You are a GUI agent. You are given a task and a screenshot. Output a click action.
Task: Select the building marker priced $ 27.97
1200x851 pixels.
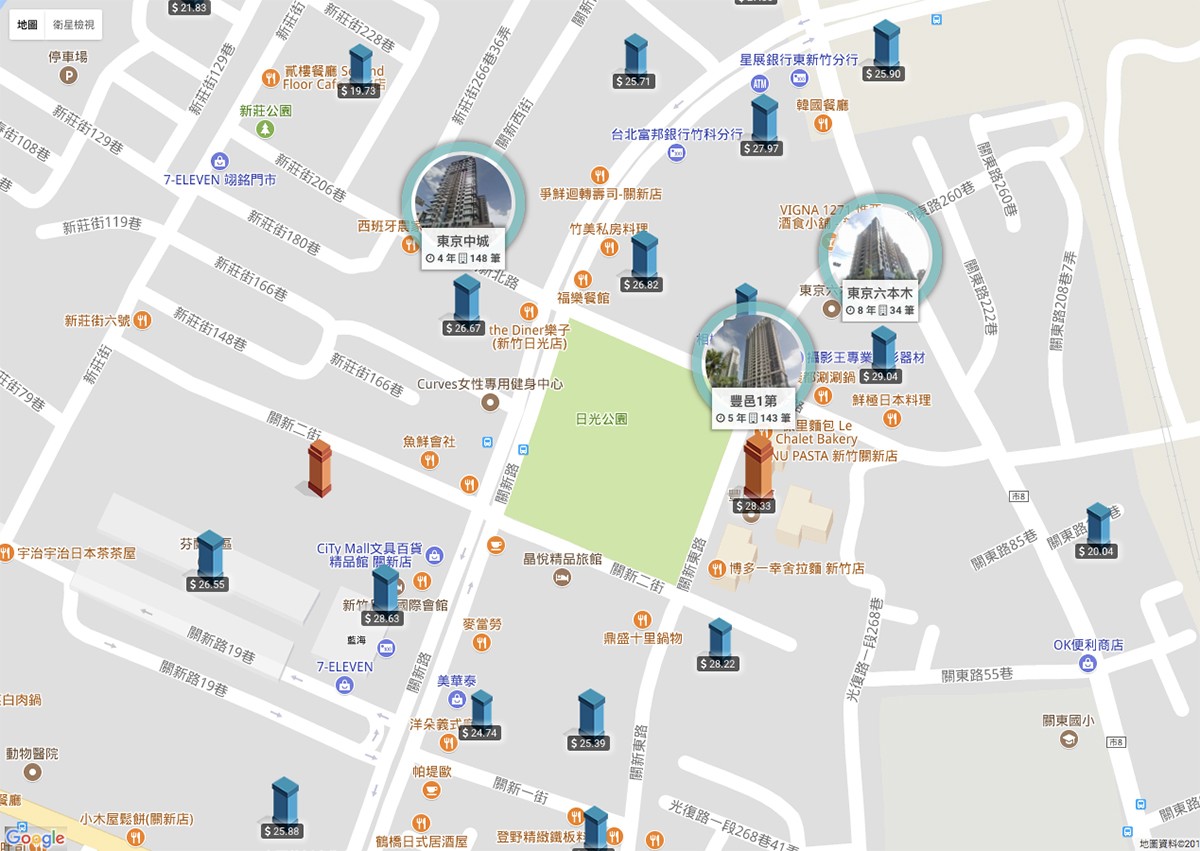click(x=763, y=126)
